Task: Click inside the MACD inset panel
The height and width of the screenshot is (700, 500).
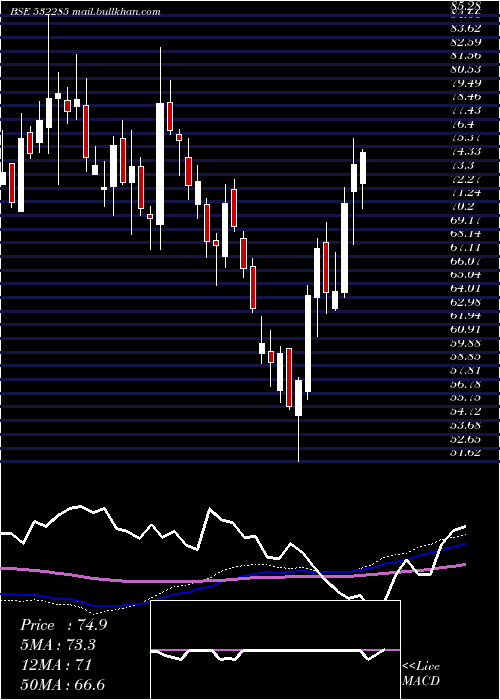Action: click(x=275, y=650)
